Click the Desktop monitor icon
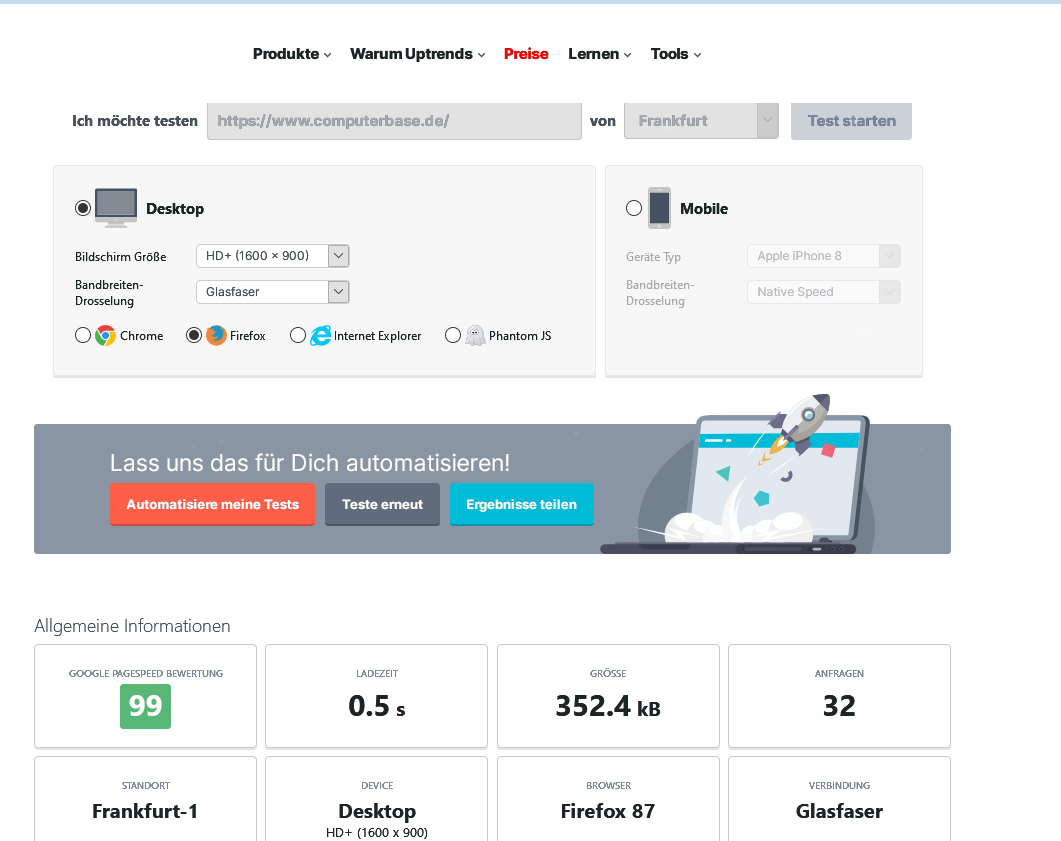The image size is (1061, 841). [116, 208]
